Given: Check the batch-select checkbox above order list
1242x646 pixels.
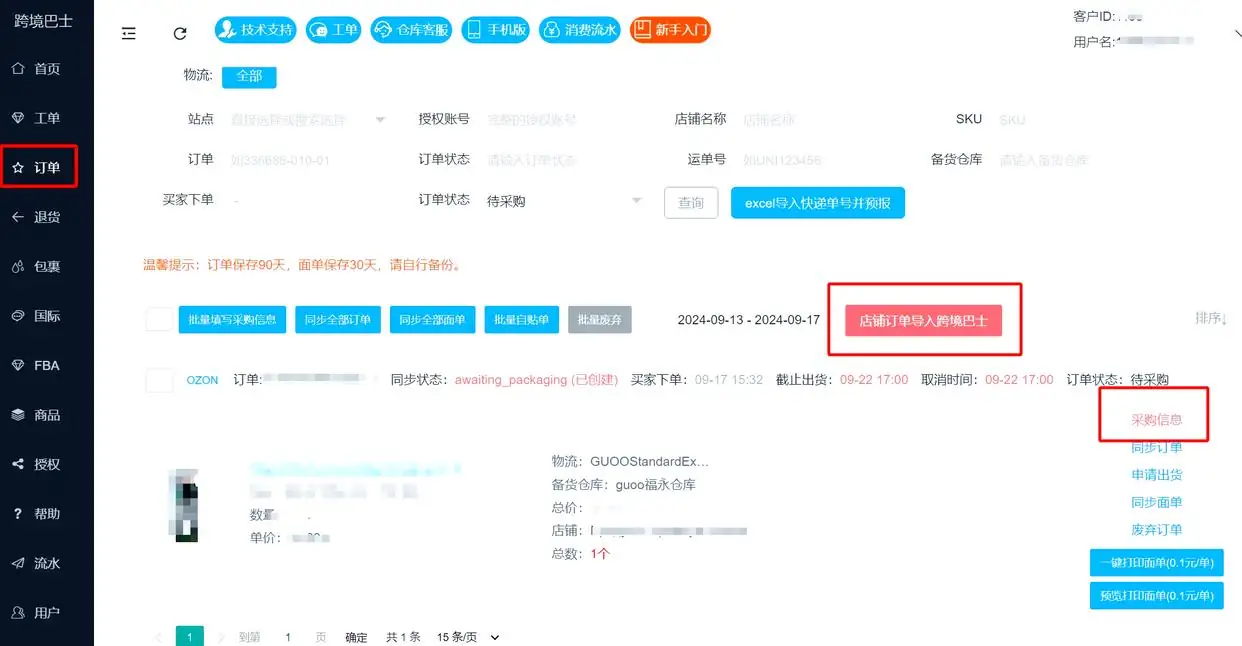Looking at the screenshot, I should coord(158,319).
